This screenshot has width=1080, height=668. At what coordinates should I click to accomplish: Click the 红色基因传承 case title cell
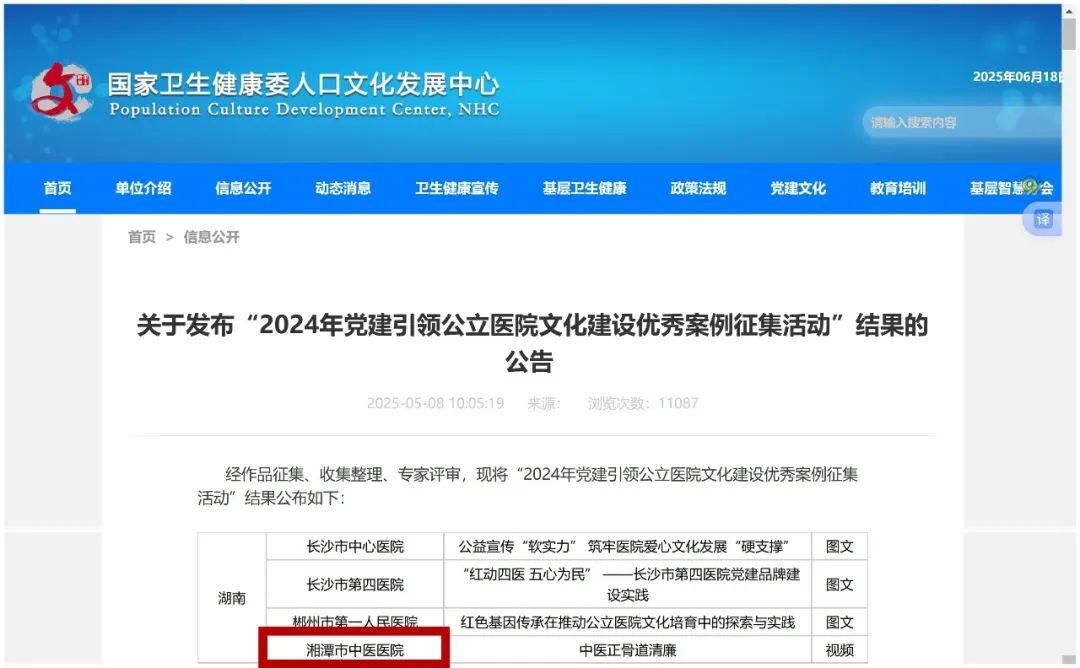[627, 622]
